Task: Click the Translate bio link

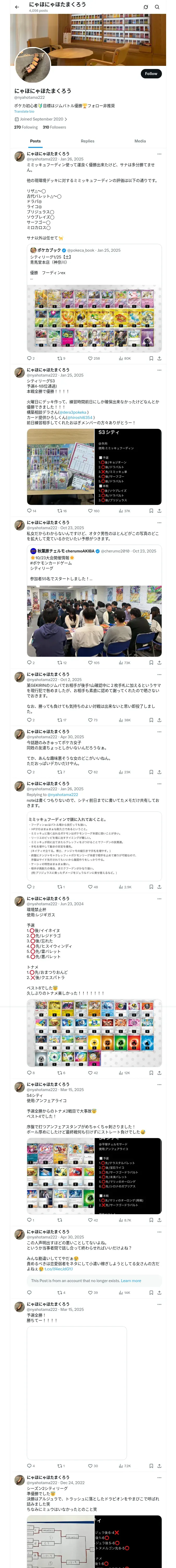Action: 24,111
